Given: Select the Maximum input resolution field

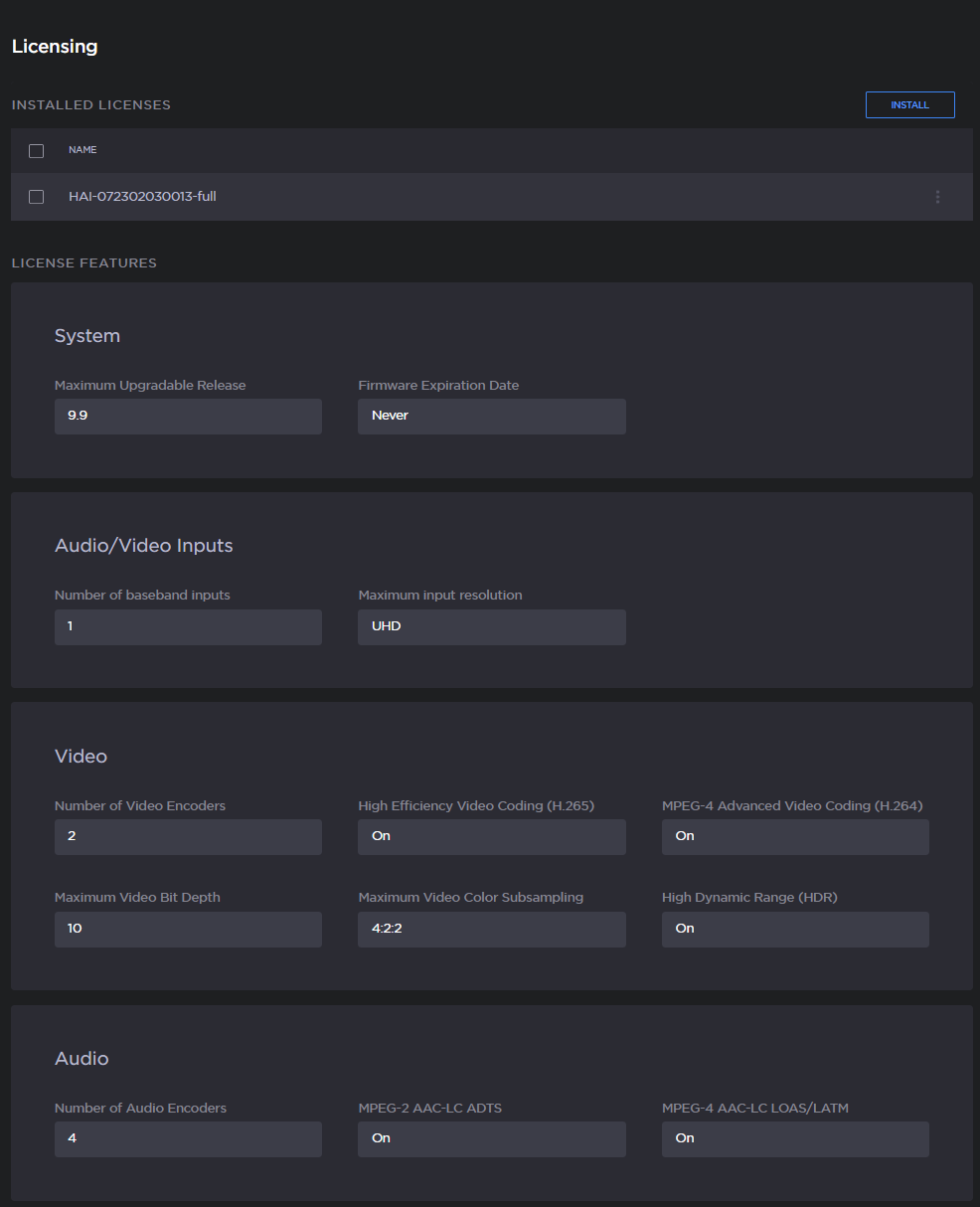Looking at the screenshot, I should pyautogui.click(x=491, y=627).
